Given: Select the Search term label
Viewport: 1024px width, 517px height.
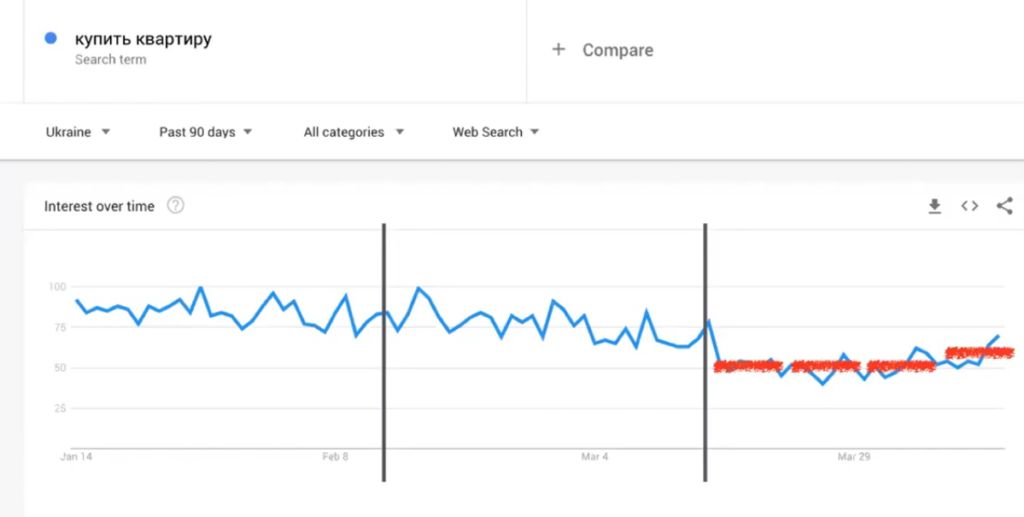Looking at the screenshot, I should [x=110, y=59].
